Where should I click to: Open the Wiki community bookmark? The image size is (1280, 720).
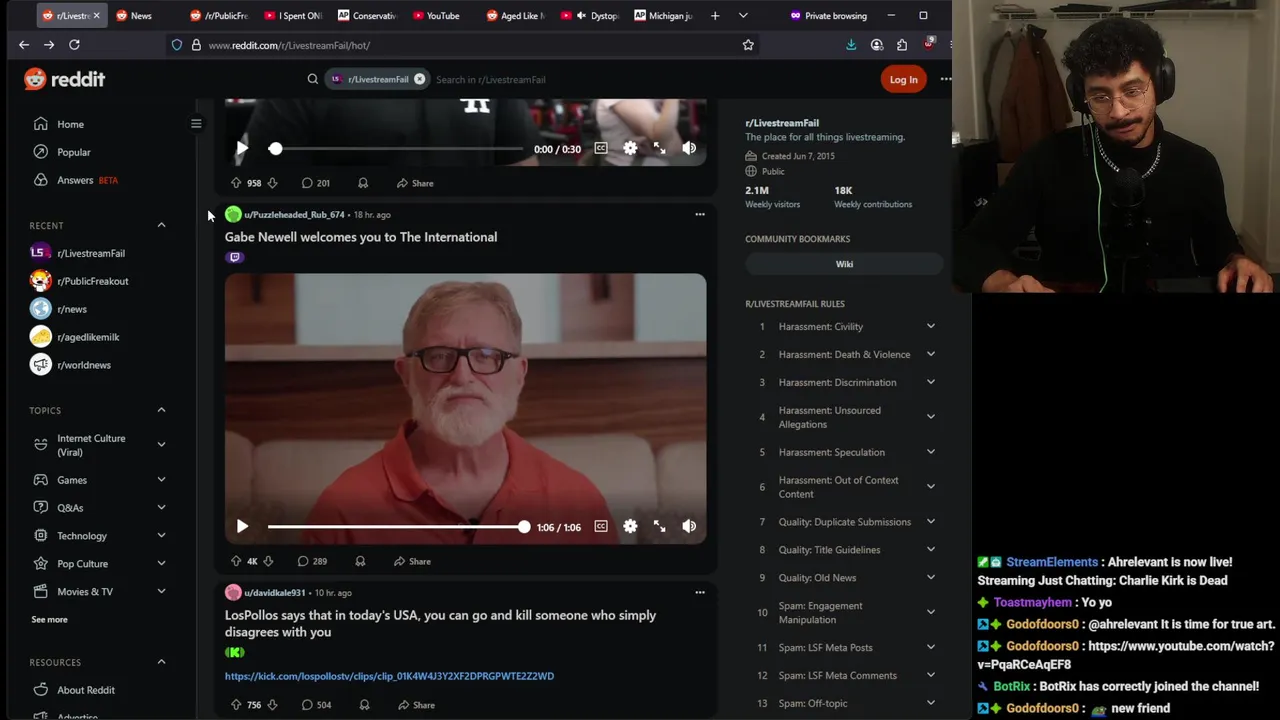click(844, 264)
